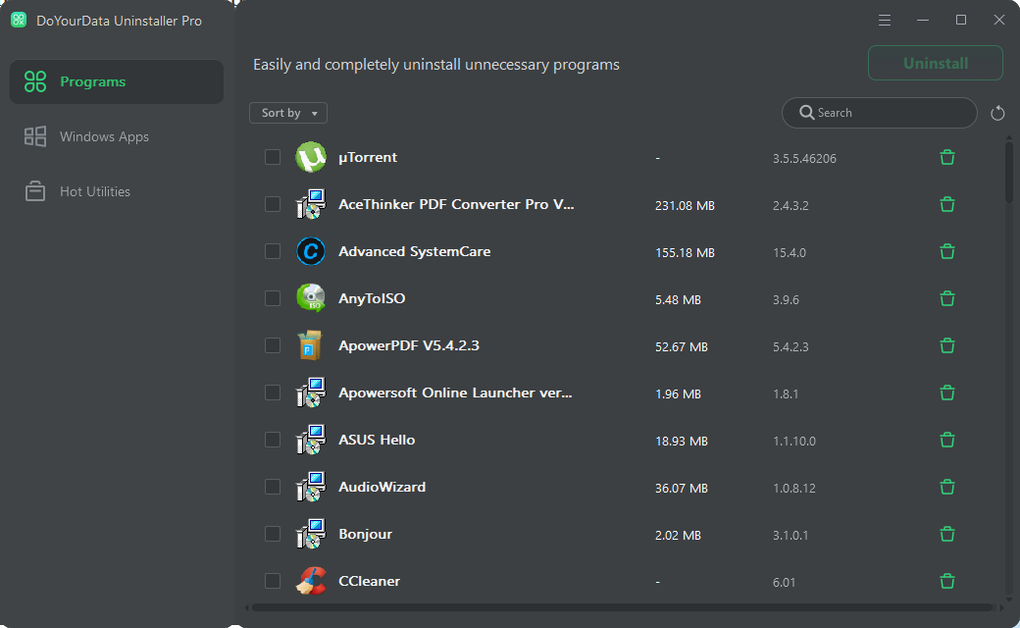Select the AnyToISO program name
Screen dimensions: 1020x628
pyautogui.click(x=371, y=298)
